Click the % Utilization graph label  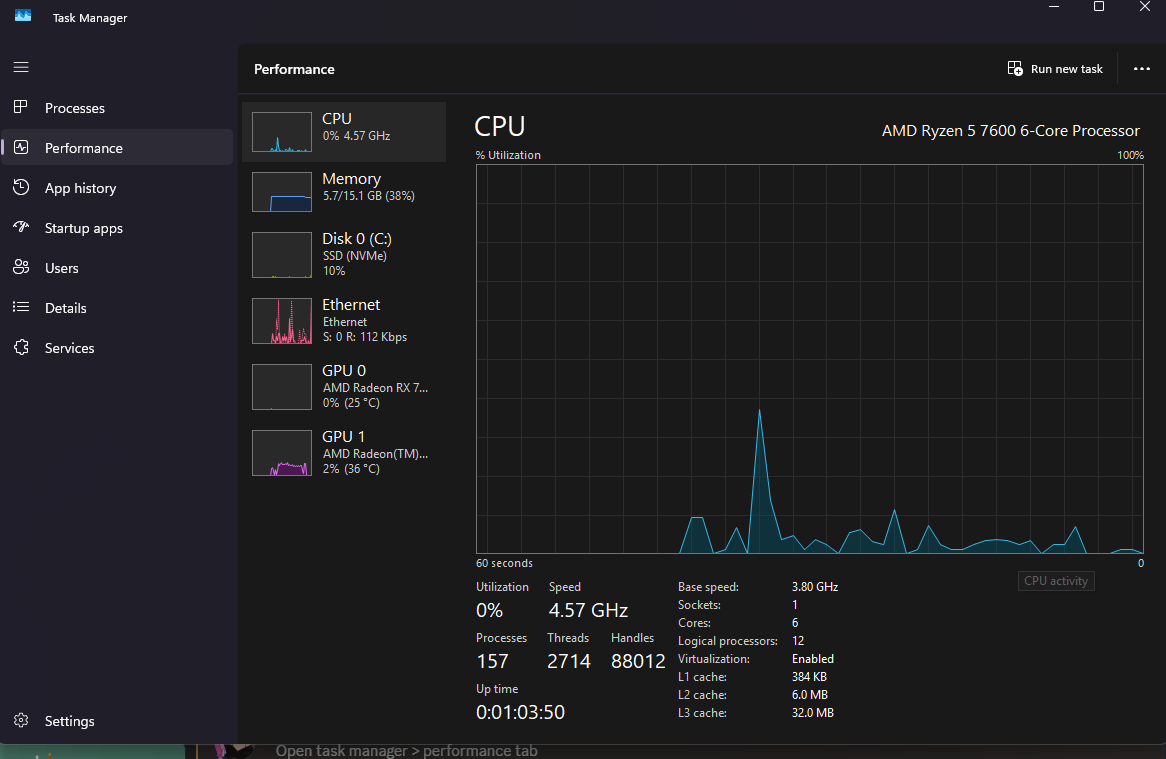(x=508, y=155)
